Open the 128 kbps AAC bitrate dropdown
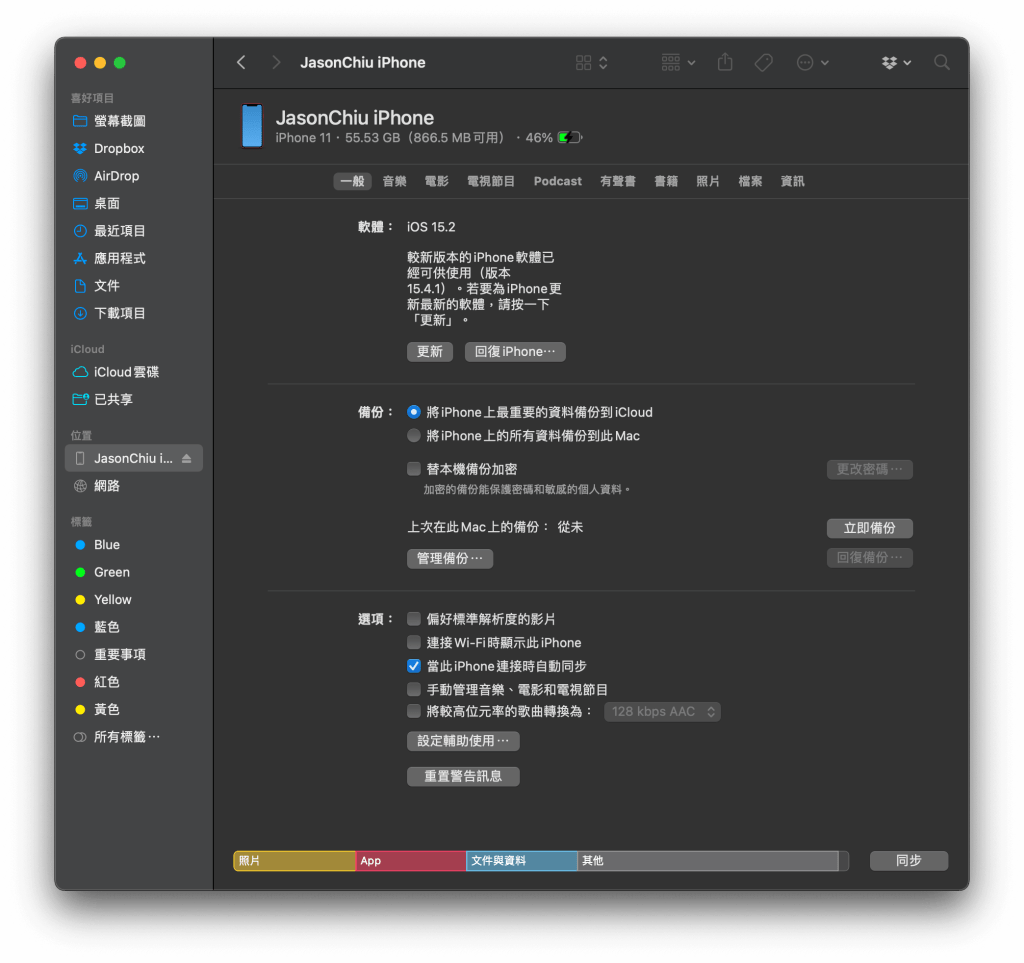The height and width of the screenshot is (963, 1024). [662, 712]
